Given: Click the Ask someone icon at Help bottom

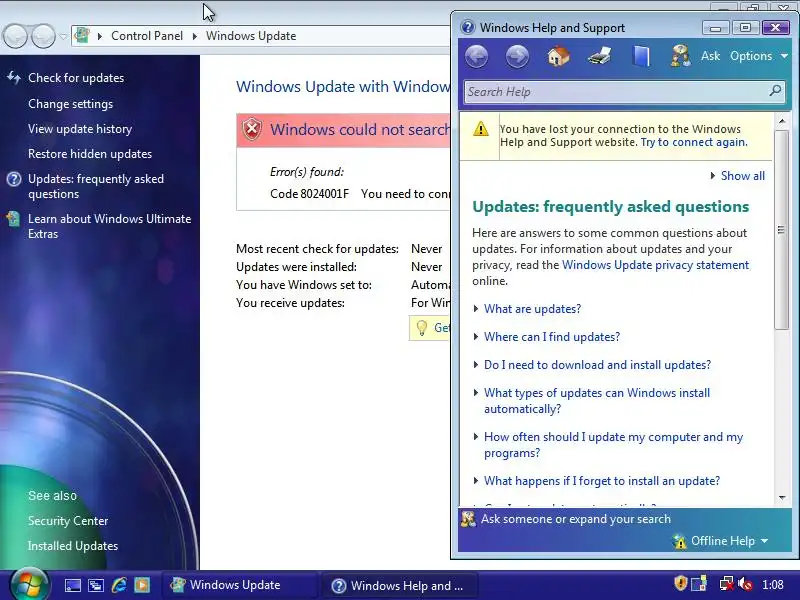Looking at the screenshot, I should 468,519.
